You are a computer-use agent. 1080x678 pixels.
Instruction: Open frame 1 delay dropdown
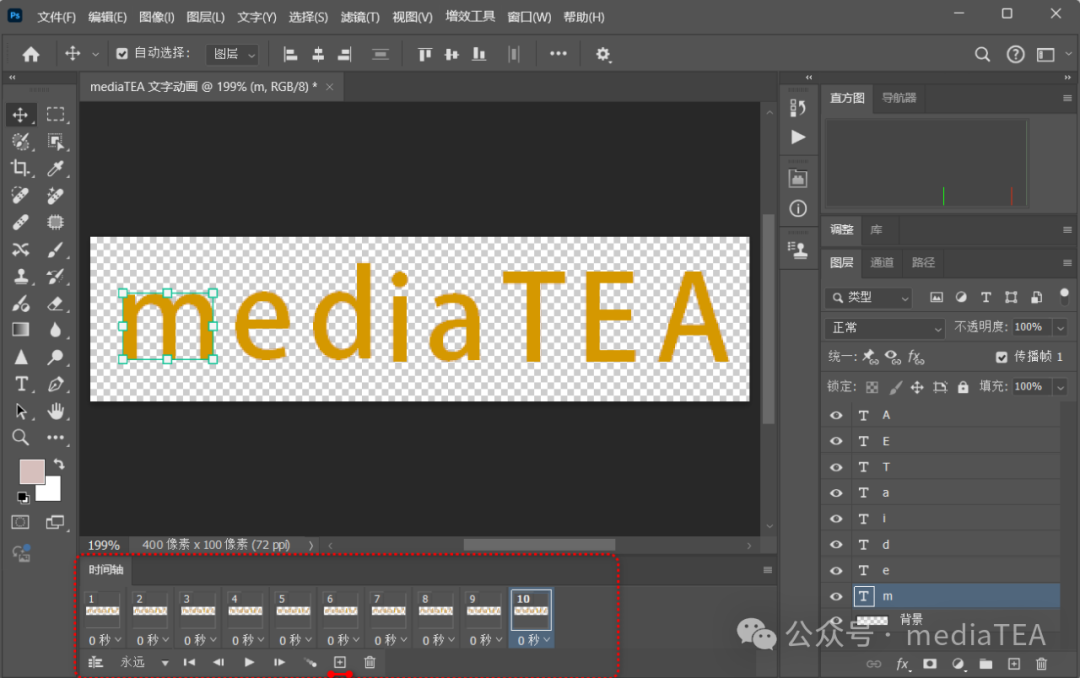103,640
